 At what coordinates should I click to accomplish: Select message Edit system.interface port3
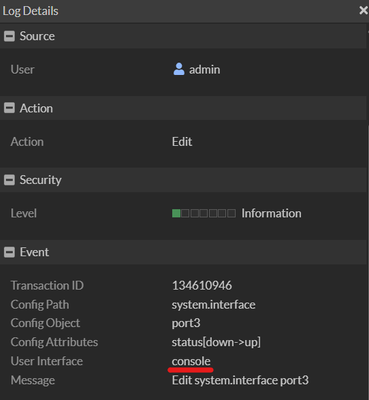pyautogui.click(x=240, y=380)
